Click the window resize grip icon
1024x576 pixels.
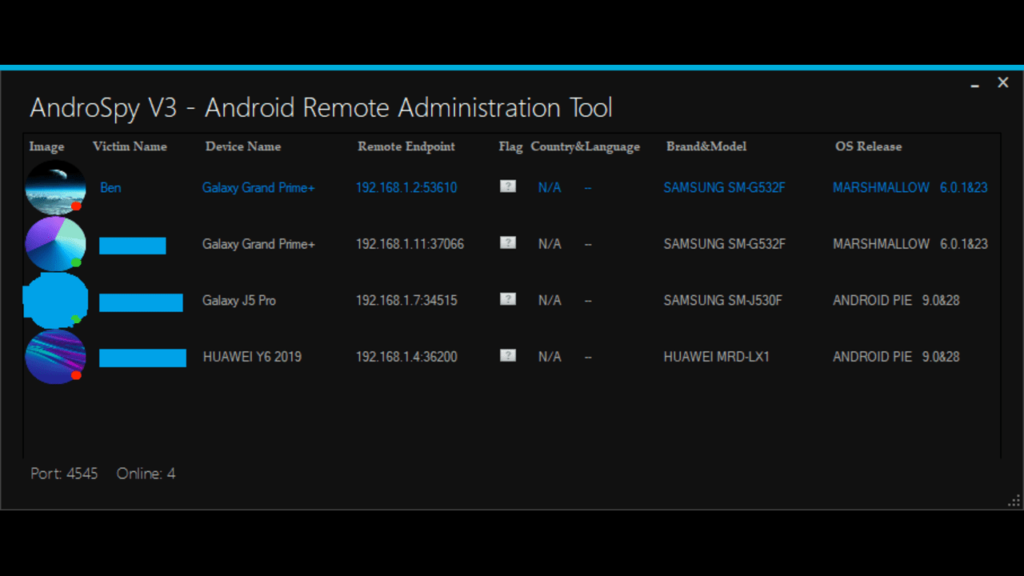coord(1014,501)
